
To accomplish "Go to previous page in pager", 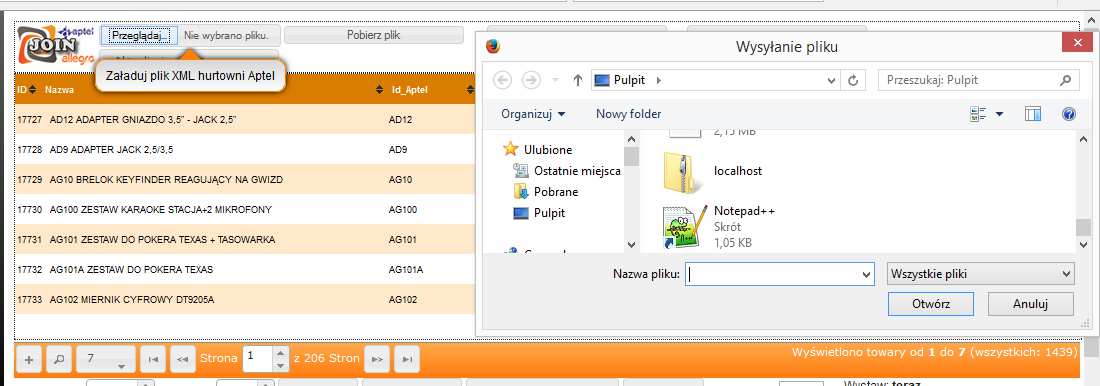I will coord(182,359).
